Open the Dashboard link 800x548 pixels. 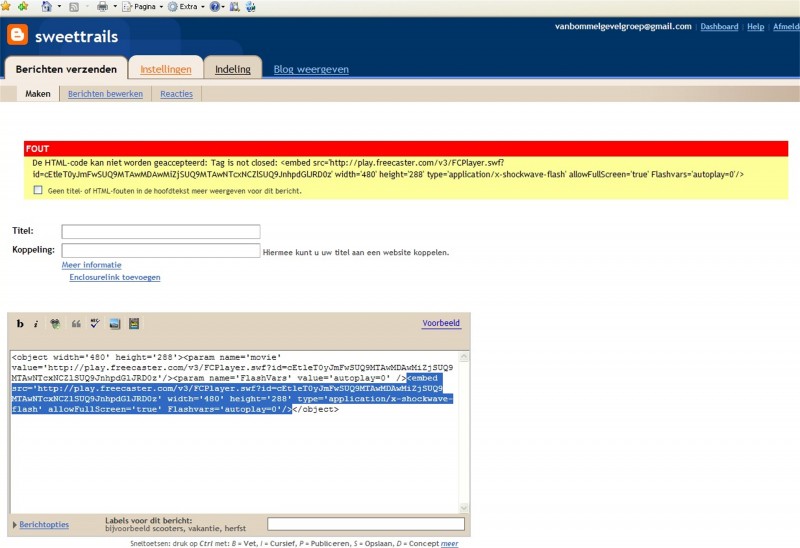719,27
